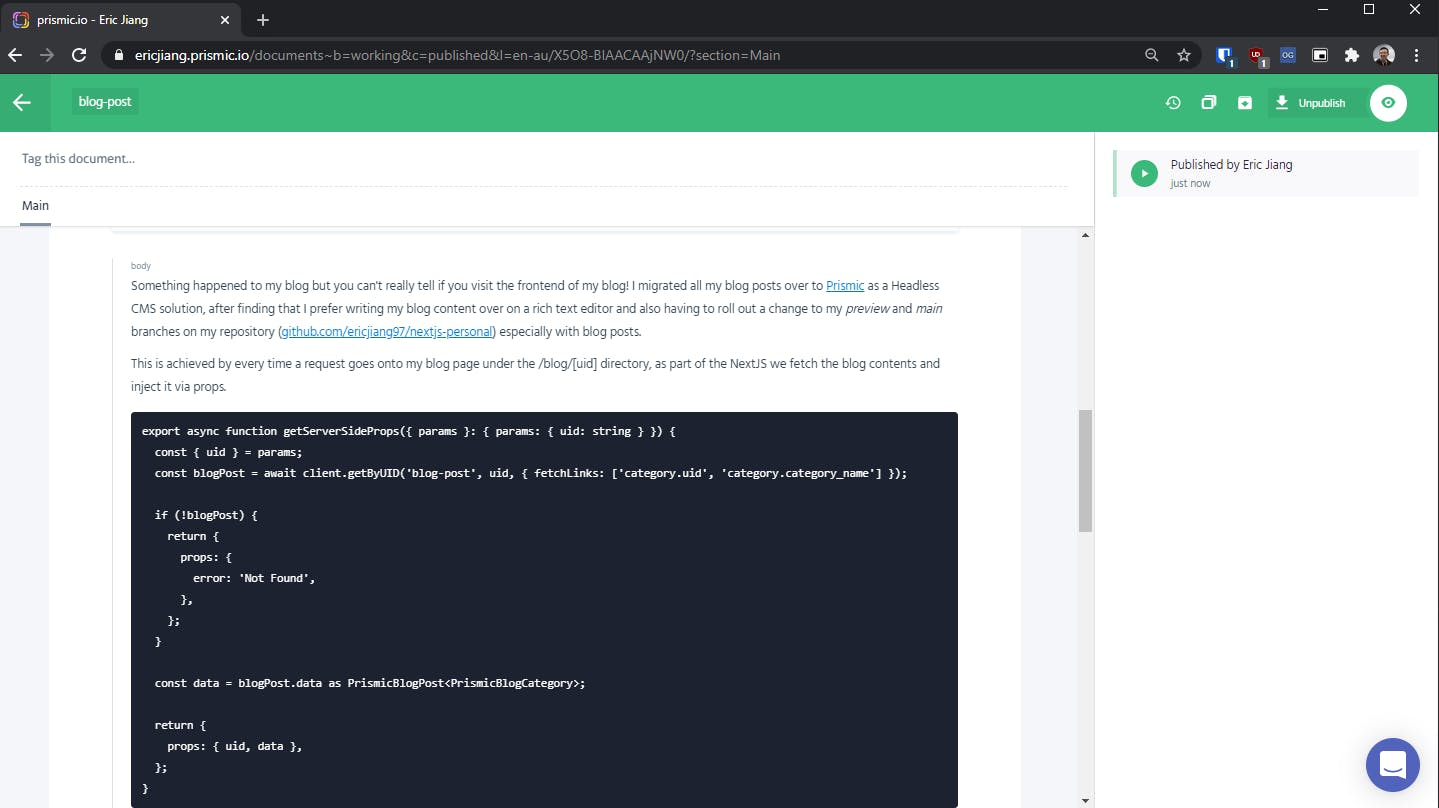Click browser forward navigation arrow
The height and width of the screenshot is (808, 1439).
click(x=47, y=55)
